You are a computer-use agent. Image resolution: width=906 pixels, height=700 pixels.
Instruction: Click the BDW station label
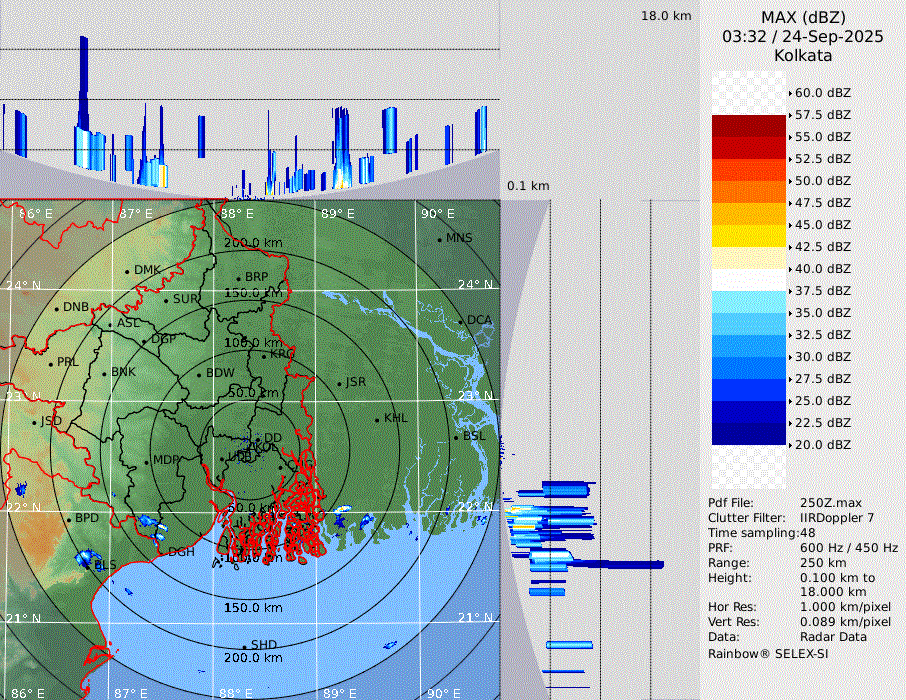coord(220,373)
